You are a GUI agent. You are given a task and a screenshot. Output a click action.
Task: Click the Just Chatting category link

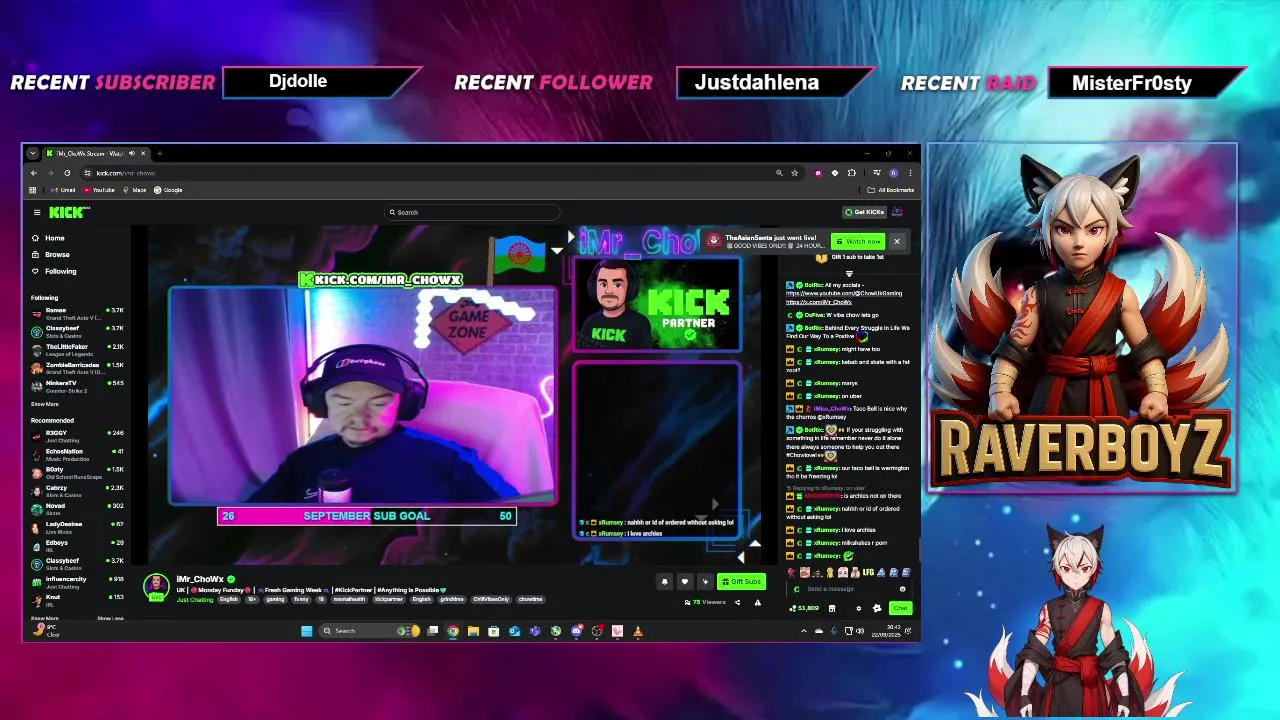(195, 599)
